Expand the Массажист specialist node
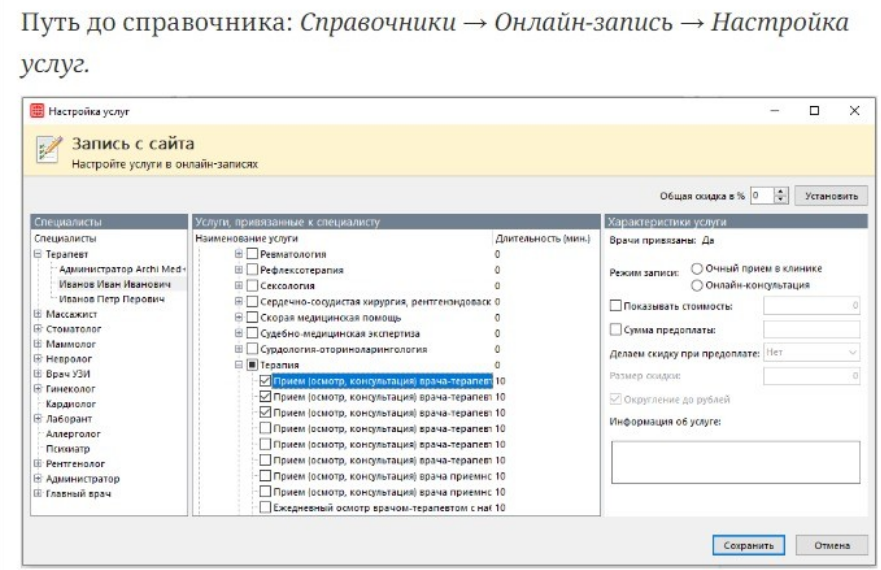Image resolution: width=881 pixels, height=570 pixels. point(38,313)
